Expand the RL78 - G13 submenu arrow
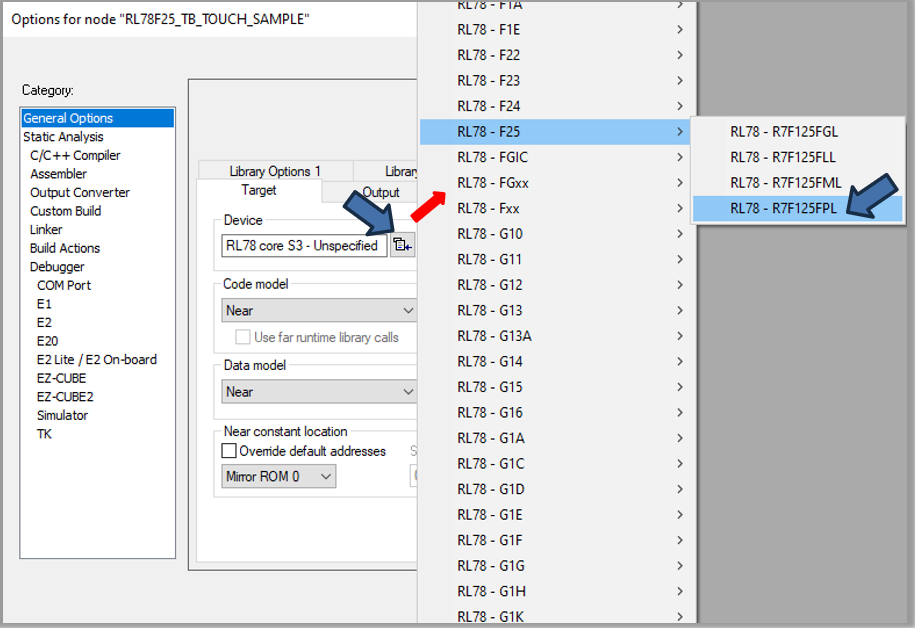Viewport: 915px width, 628px height. [680, 311]
